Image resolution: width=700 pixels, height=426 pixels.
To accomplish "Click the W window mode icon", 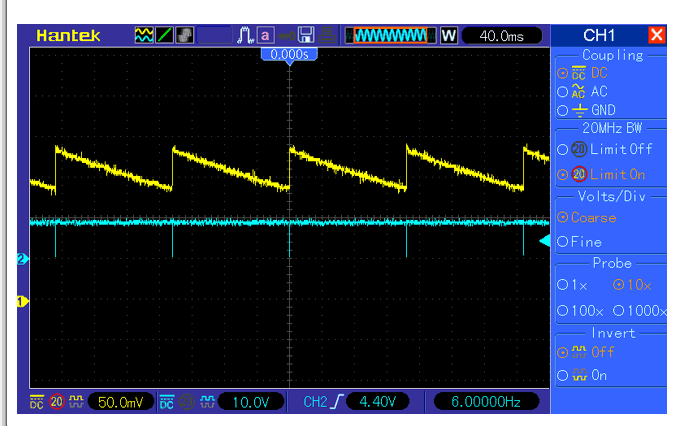I will point(449,36).
